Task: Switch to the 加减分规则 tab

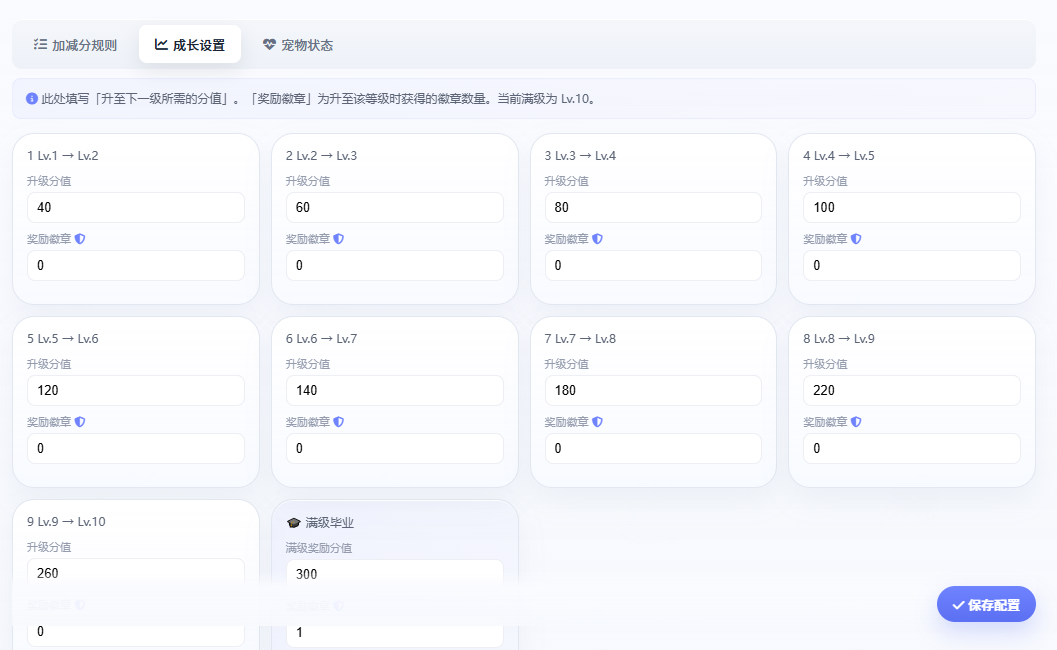Action: 76,45
